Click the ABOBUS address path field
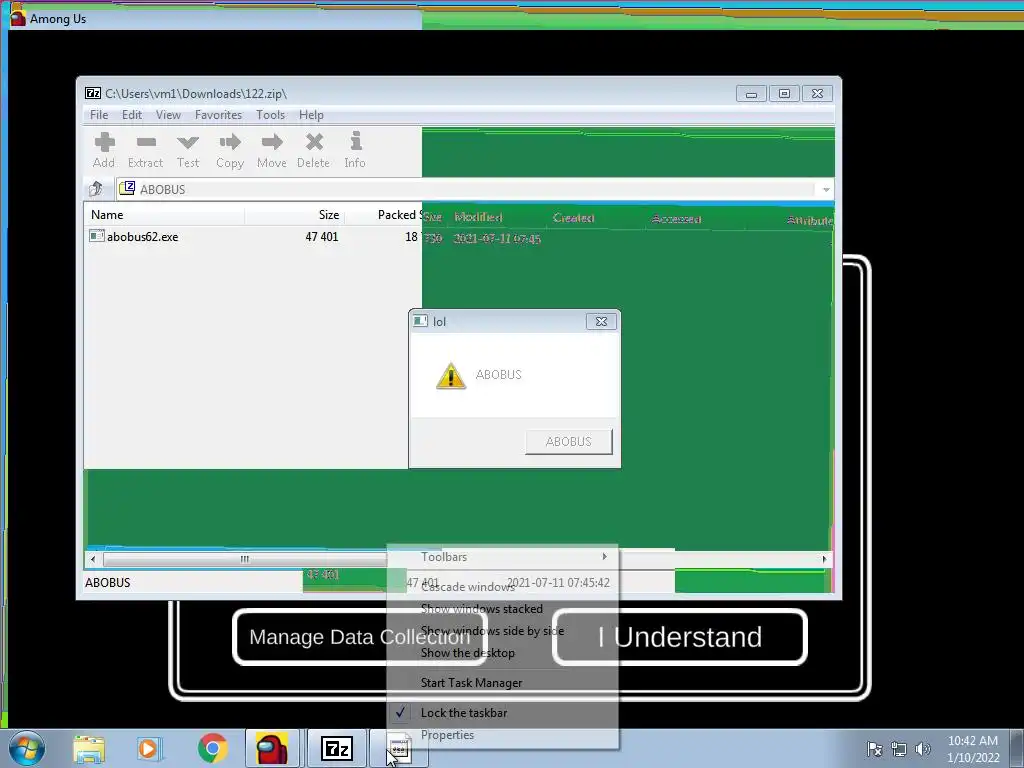The image size is (1024, 768). [466, 189]
